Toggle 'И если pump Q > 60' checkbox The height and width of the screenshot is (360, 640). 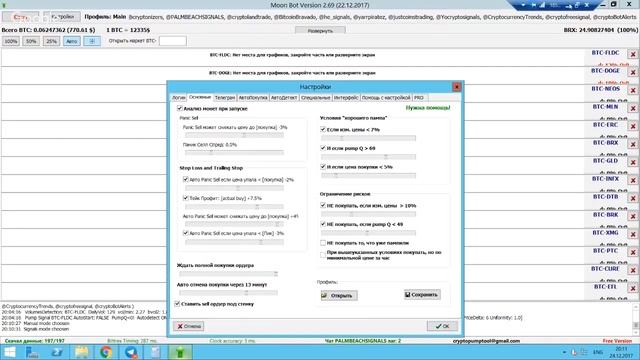[x=323, y=148]
